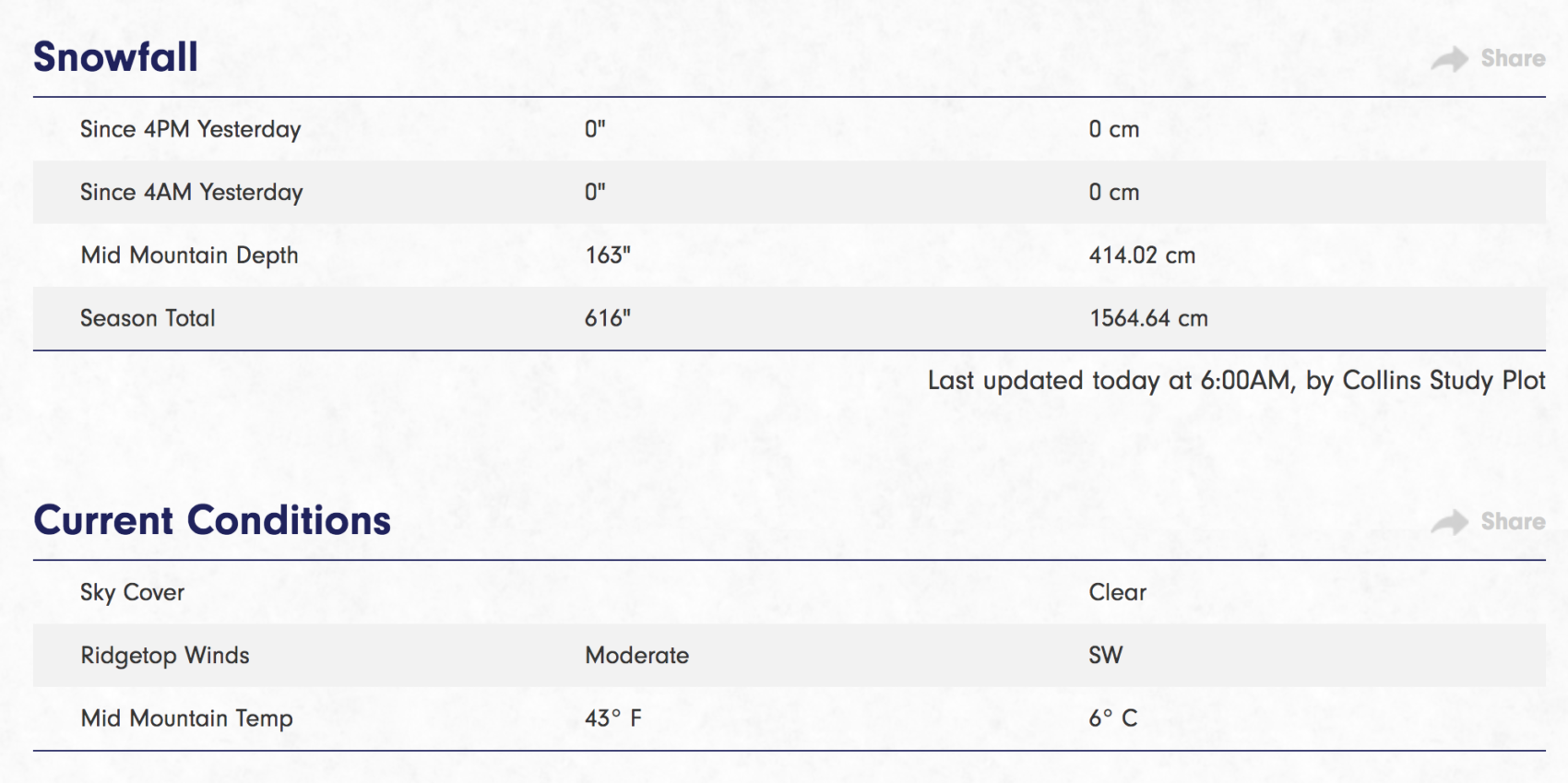Select the 616" season total value
This screenshot has height=783, width=1568.
[x=608, y=317]
